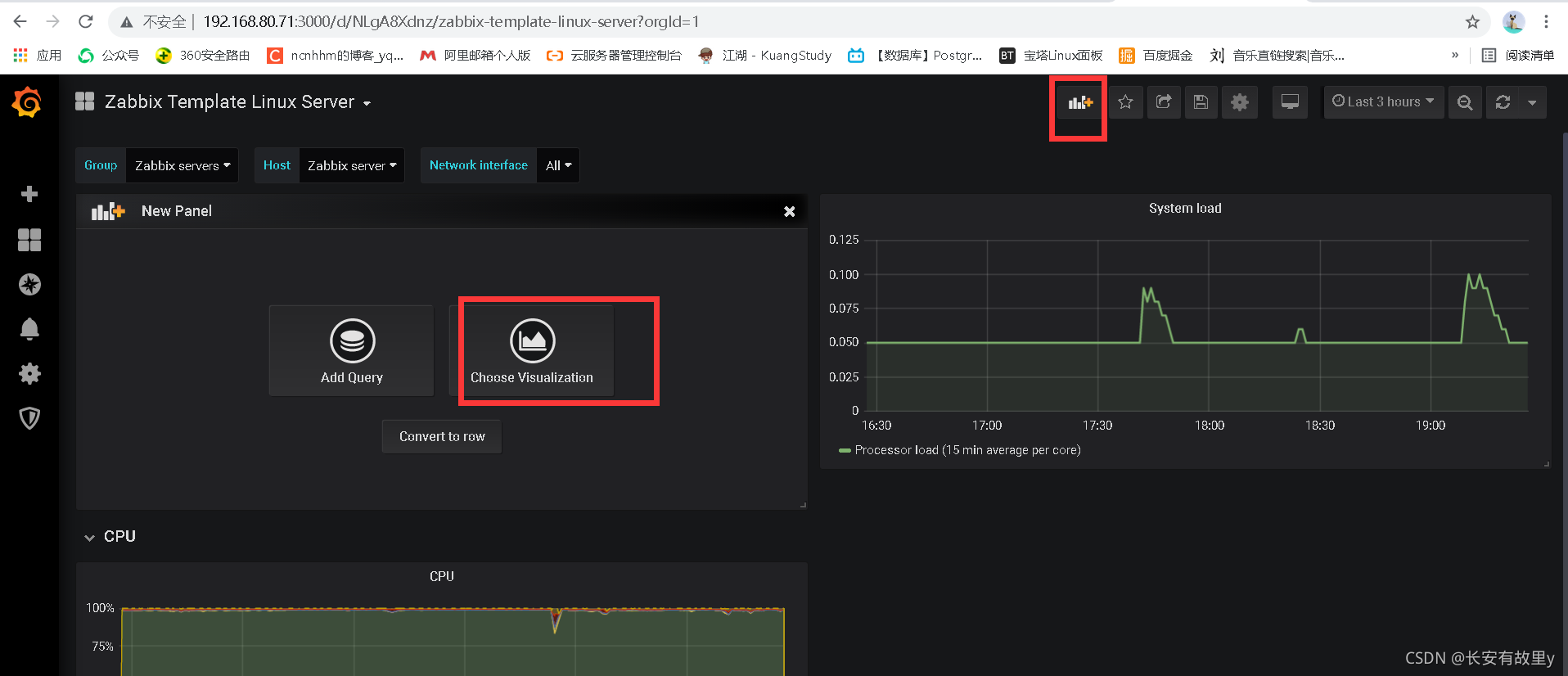Screen dimensions: 1568x676
Task: Open the 阅读清单 reading list
Action: click(x=1518, y=56)
